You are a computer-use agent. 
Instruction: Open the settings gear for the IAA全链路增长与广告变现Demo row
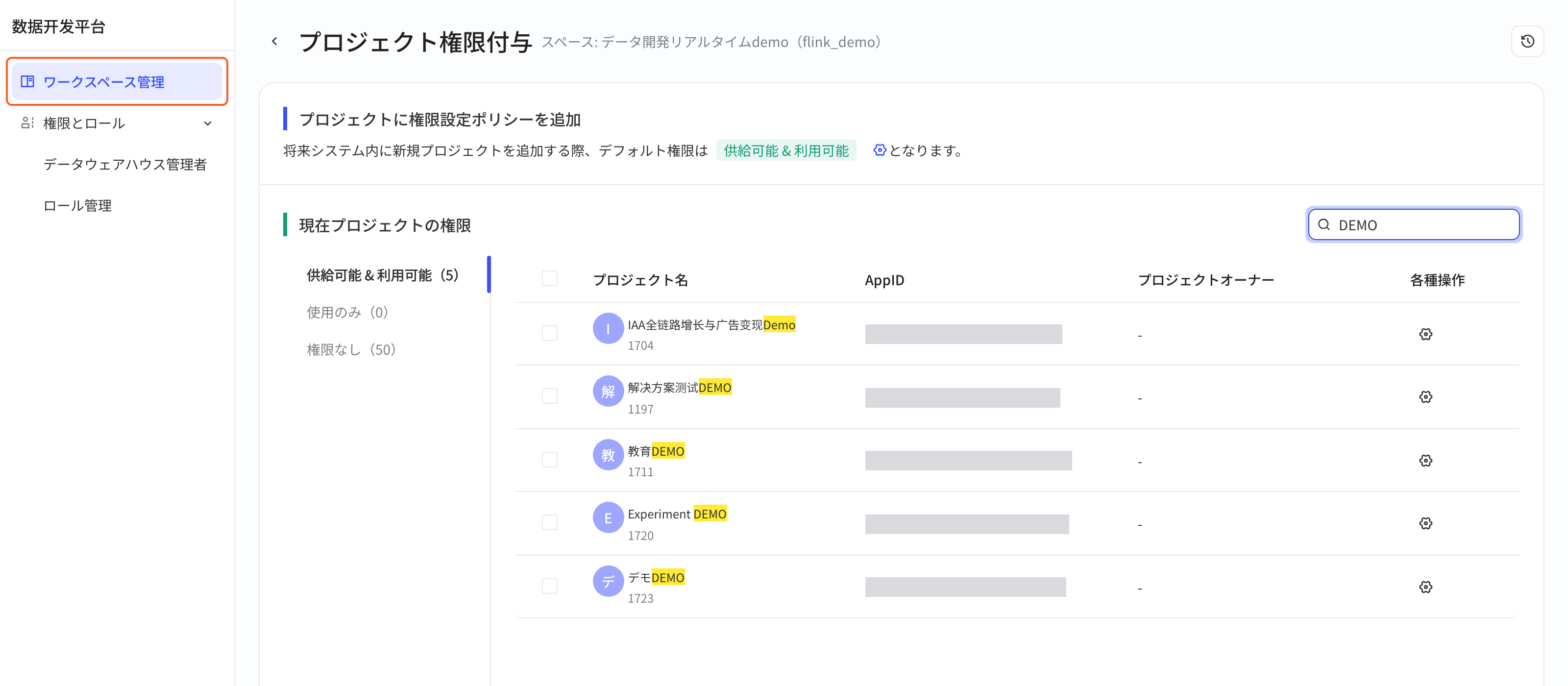[1425, 334]
